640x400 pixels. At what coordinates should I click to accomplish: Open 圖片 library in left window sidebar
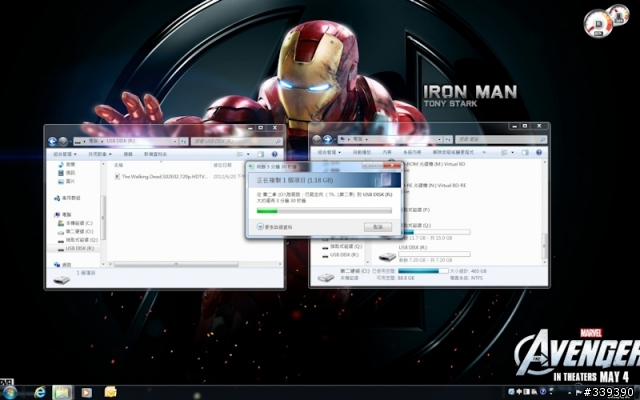(x=67, y=181)
